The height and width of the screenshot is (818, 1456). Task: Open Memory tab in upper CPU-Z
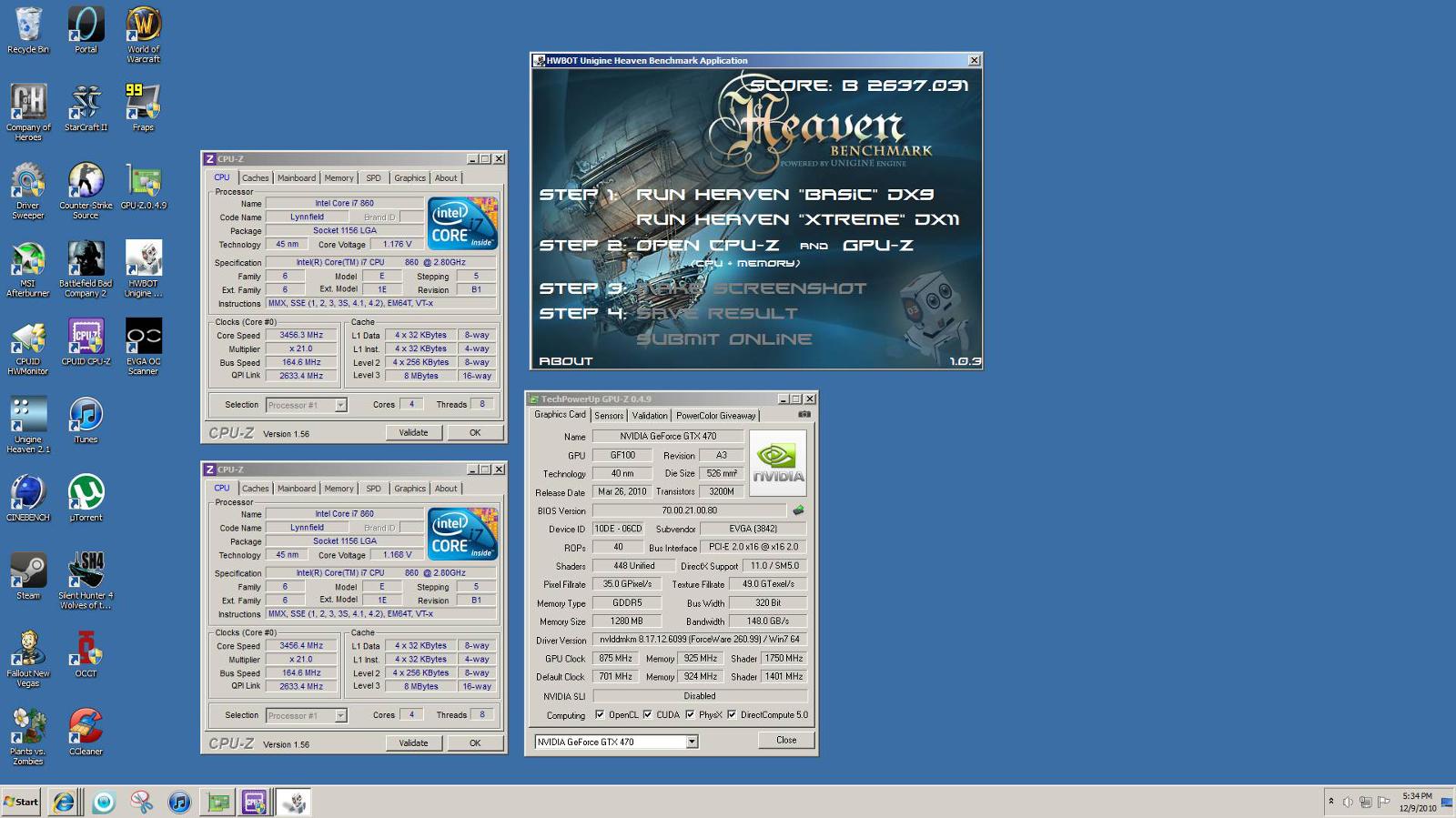point(339,178)
